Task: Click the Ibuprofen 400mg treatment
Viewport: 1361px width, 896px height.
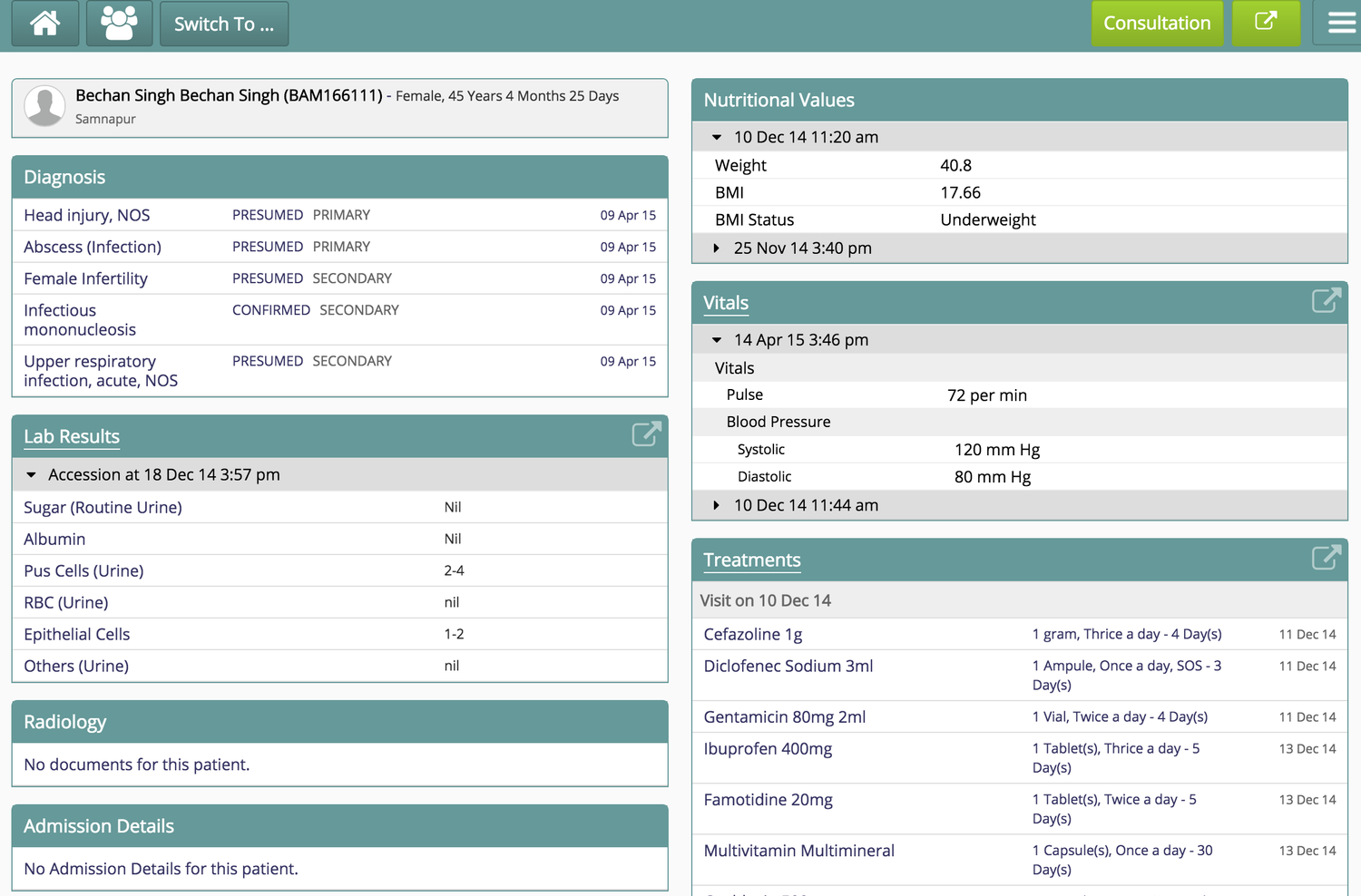Action: (768, 748)
